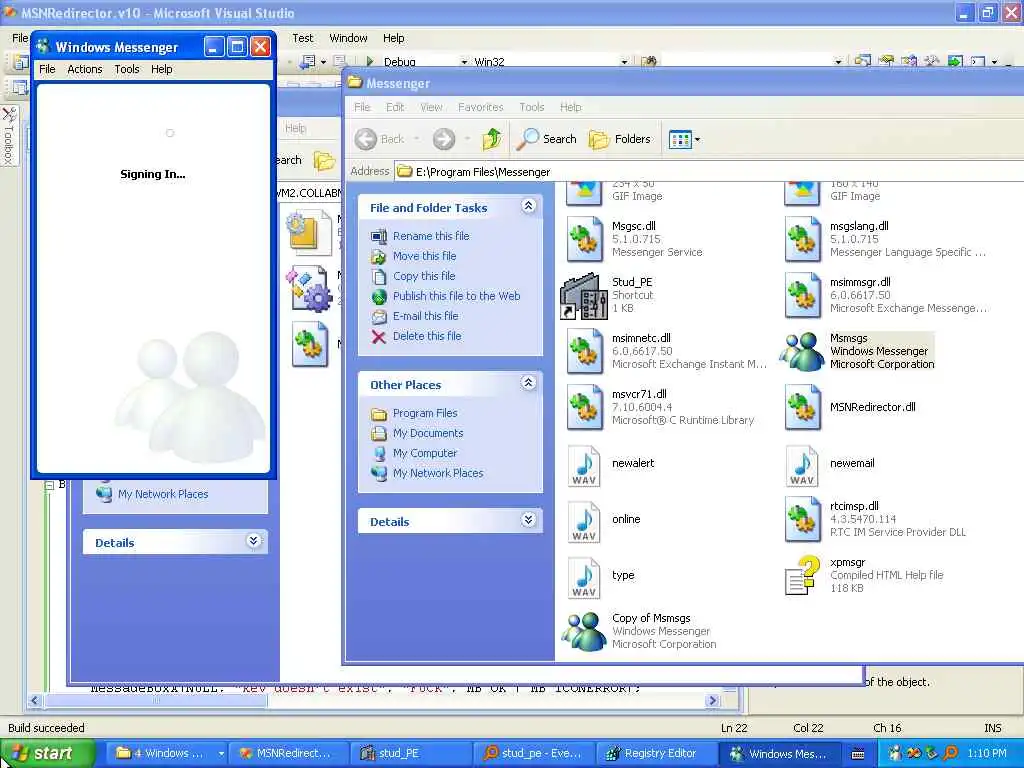Toggle Folders pane in Messenger explorer
The width and height of the screenshot is (1024, 768).
(620, 139)
